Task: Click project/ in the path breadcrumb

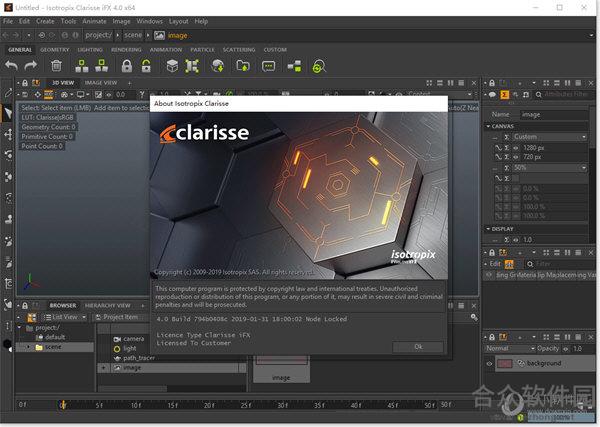Action: [x=98, y=35]
